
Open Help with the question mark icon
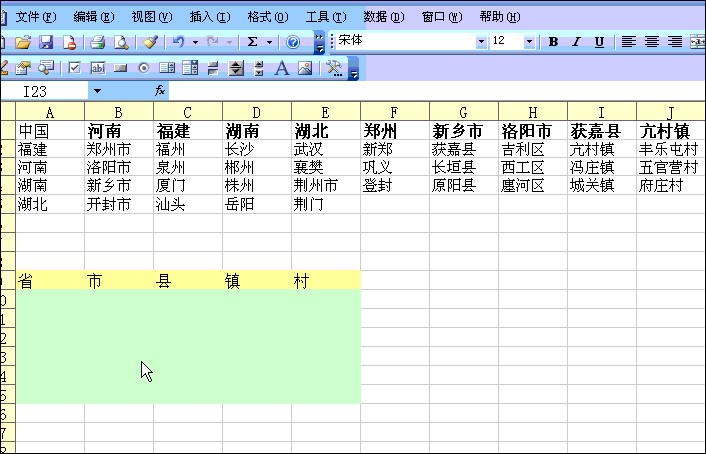point(293,42)
